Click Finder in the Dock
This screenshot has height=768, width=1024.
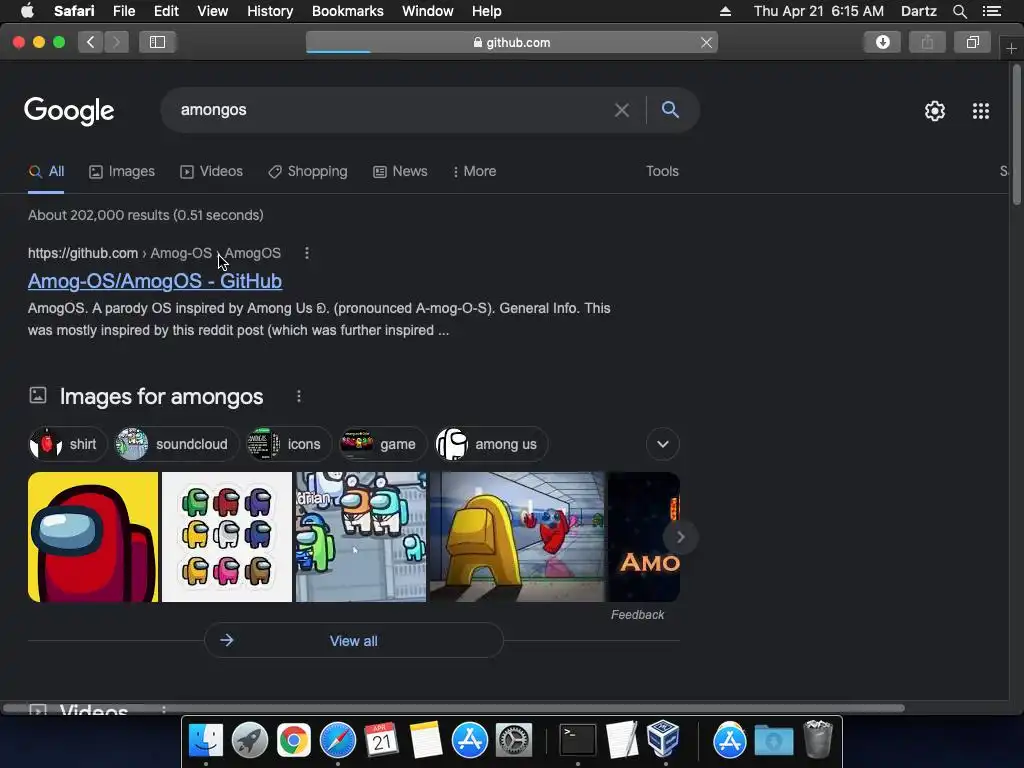pyautogui.click(x=206, y=741)
